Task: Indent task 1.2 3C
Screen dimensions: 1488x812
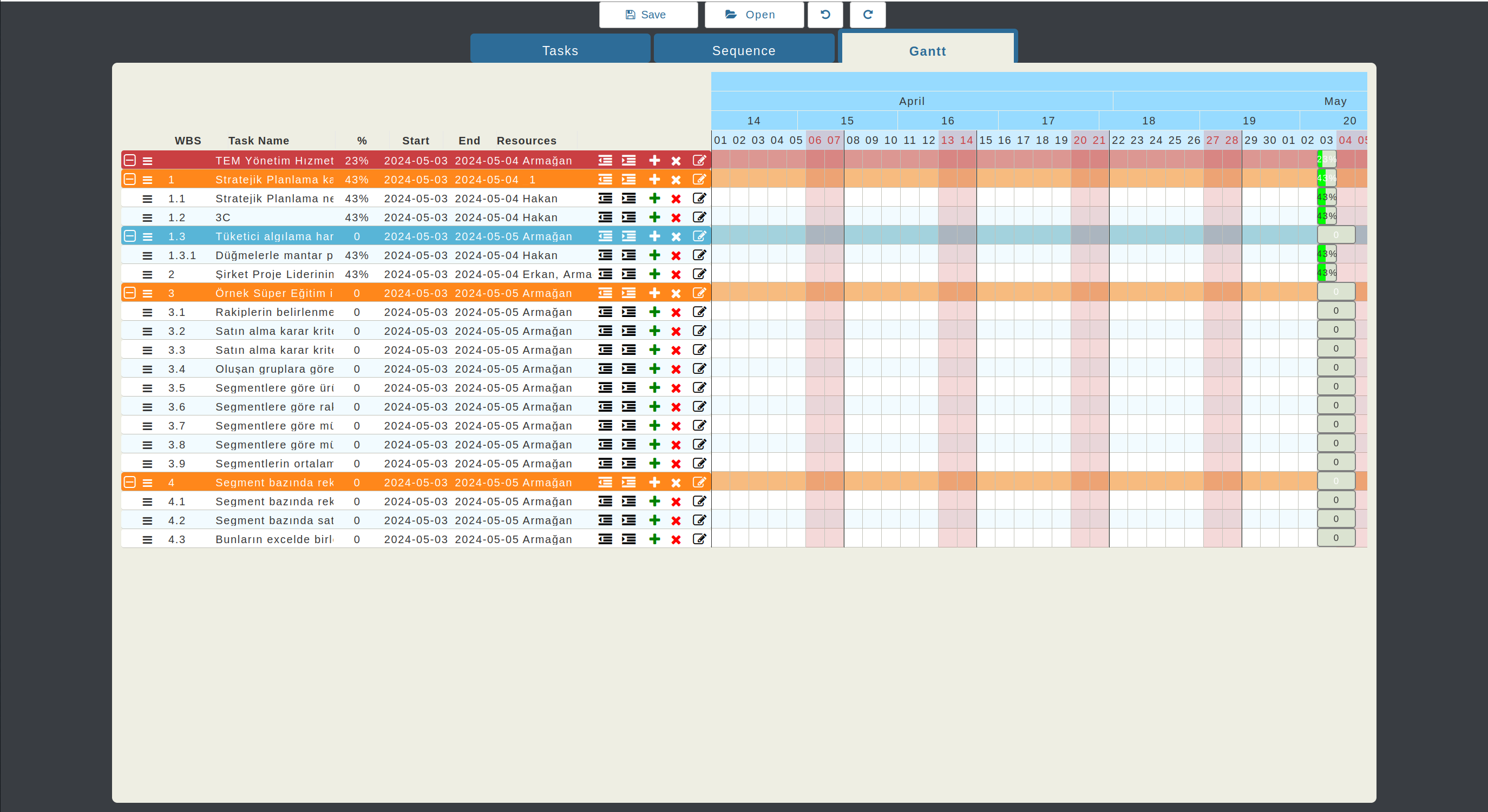Action: tap(628, 217)
